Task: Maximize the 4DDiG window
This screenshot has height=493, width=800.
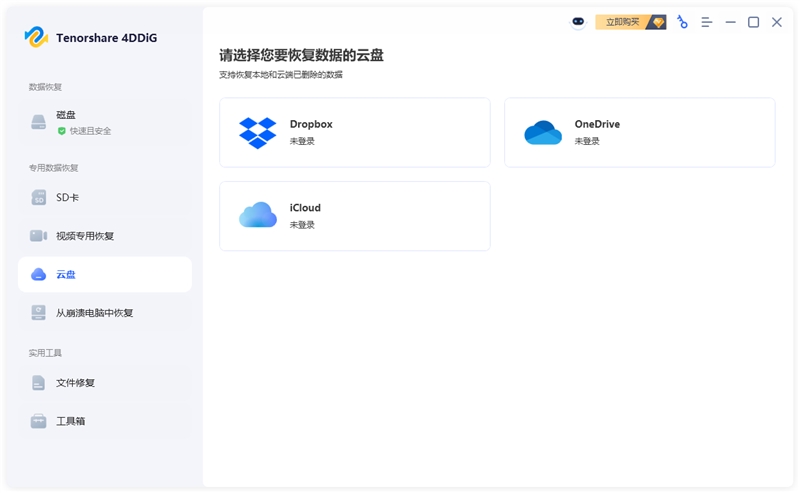Action: [x=753, y=22]
